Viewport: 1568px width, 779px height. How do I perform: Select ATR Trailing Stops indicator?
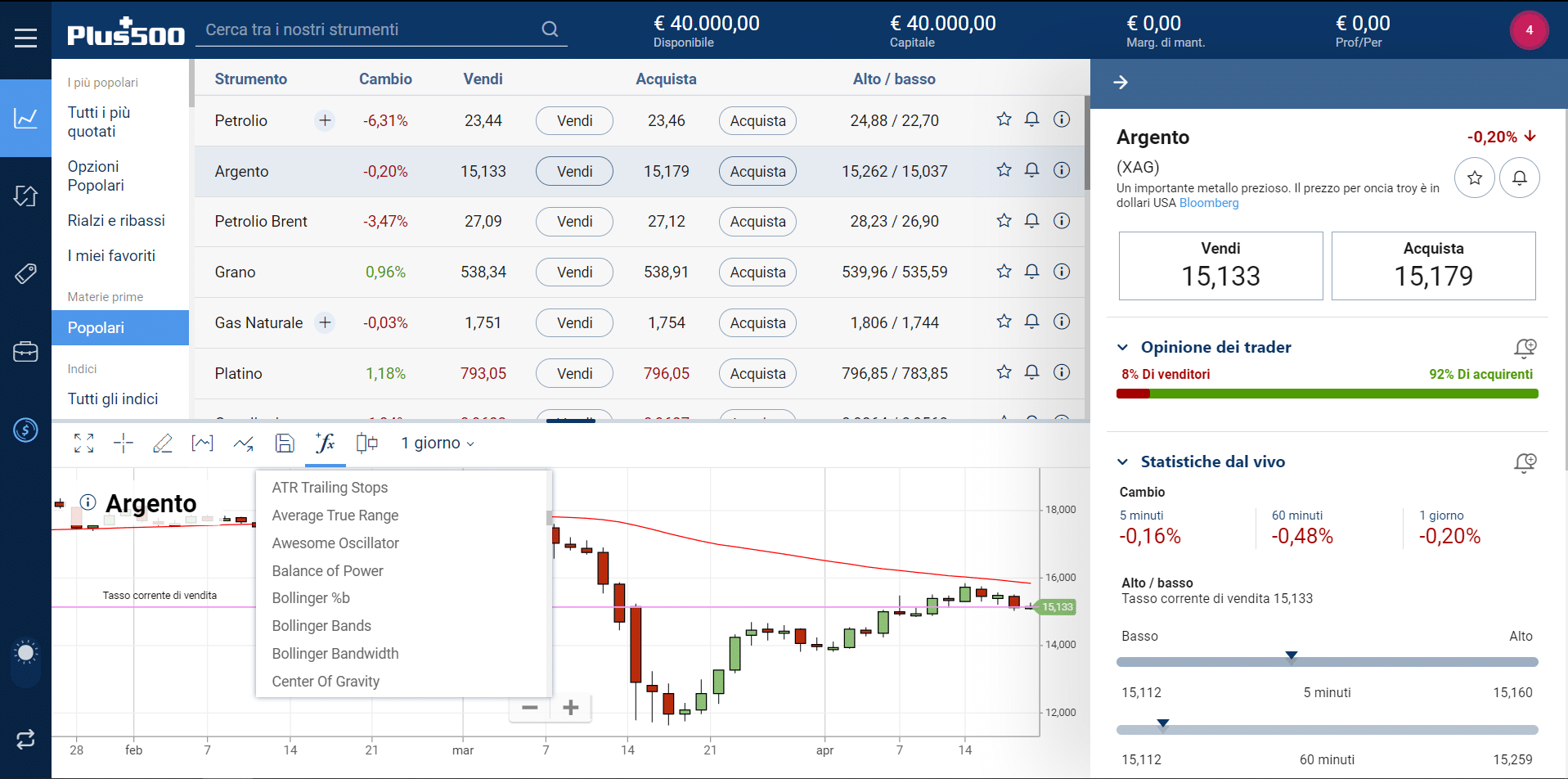330,488
